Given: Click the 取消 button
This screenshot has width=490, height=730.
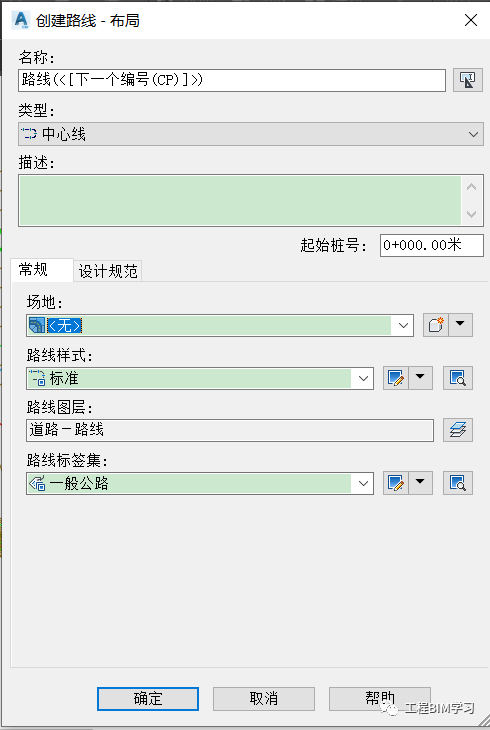Looking at the screenshot, I should (264, 699).
